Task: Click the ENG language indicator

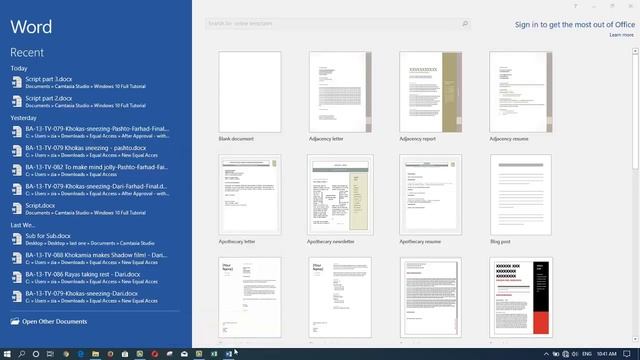Action: 587,354
